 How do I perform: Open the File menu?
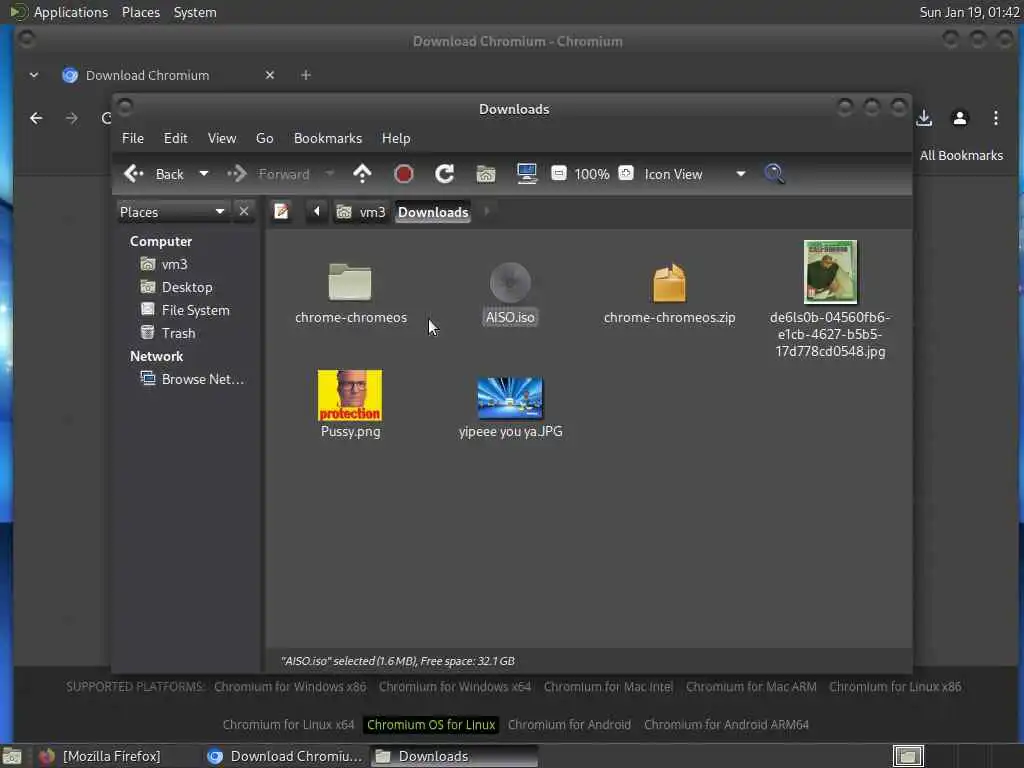pyautogui.click(x=133, y=138)
